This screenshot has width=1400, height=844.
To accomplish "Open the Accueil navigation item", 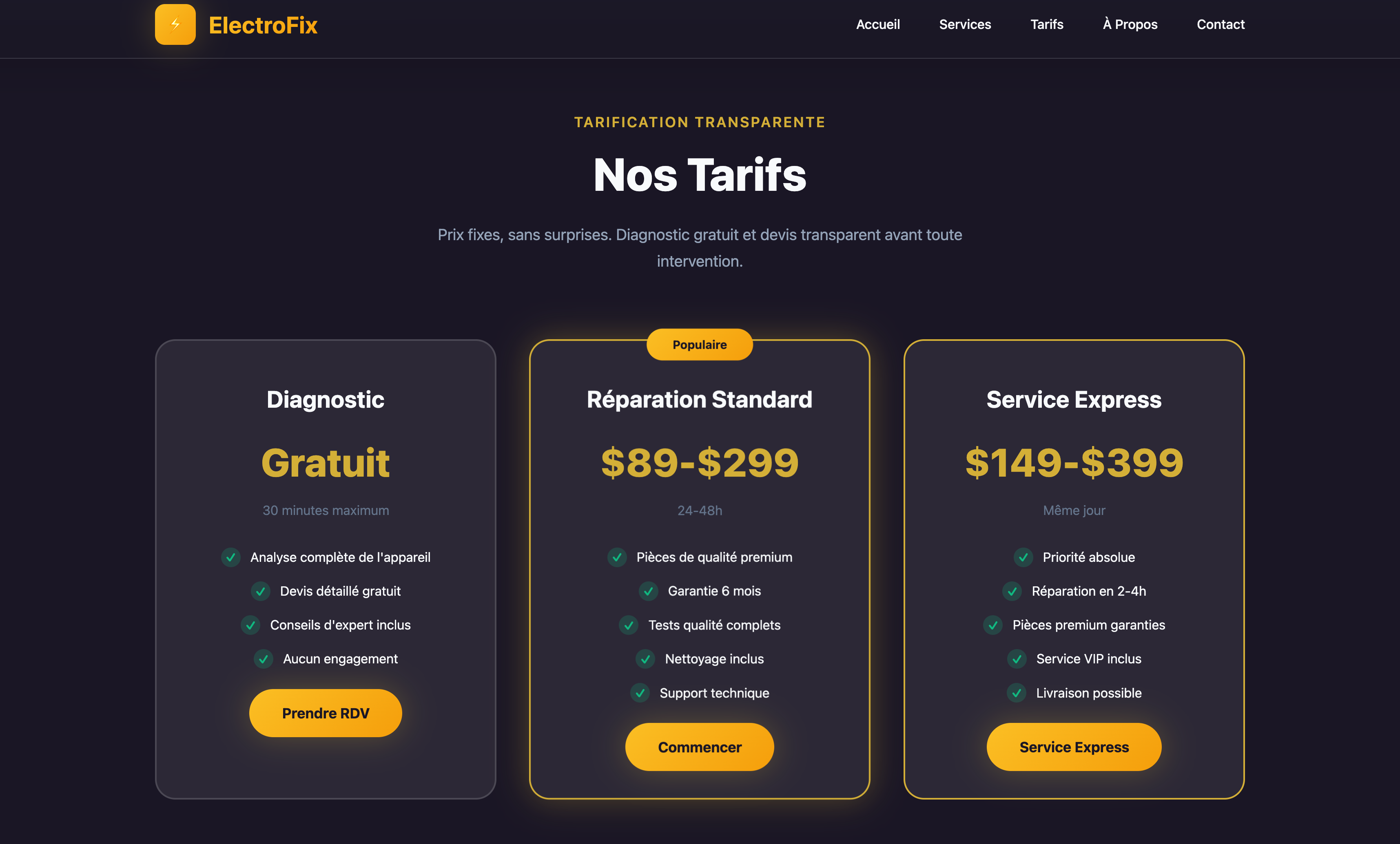I will click(878, 24).
